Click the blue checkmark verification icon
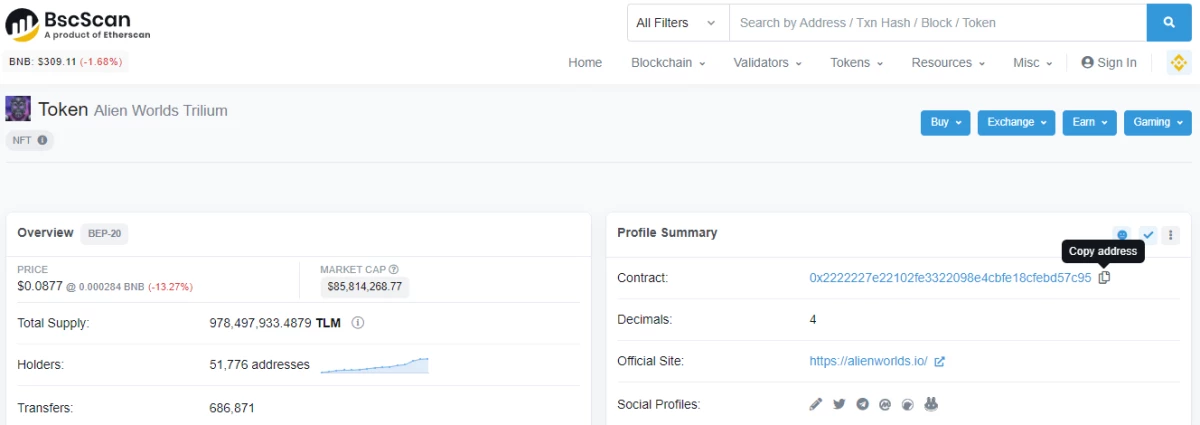 pyautogui.click(x=1148, y=235)
